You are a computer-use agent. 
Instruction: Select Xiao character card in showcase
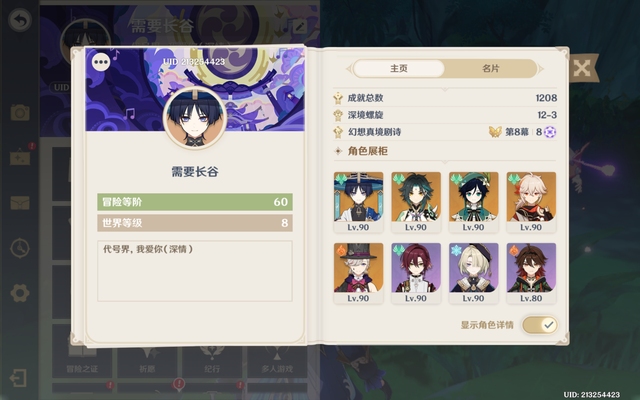[416, 202]
